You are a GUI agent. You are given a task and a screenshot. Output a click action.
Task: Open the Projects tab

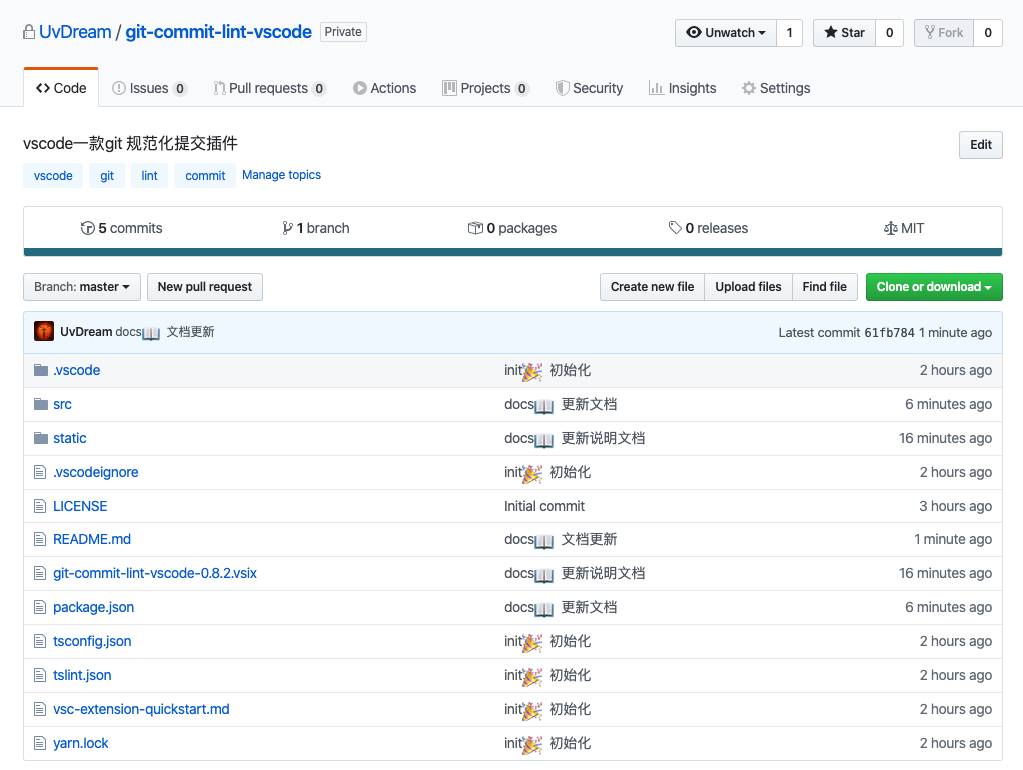tap(485, 88)
